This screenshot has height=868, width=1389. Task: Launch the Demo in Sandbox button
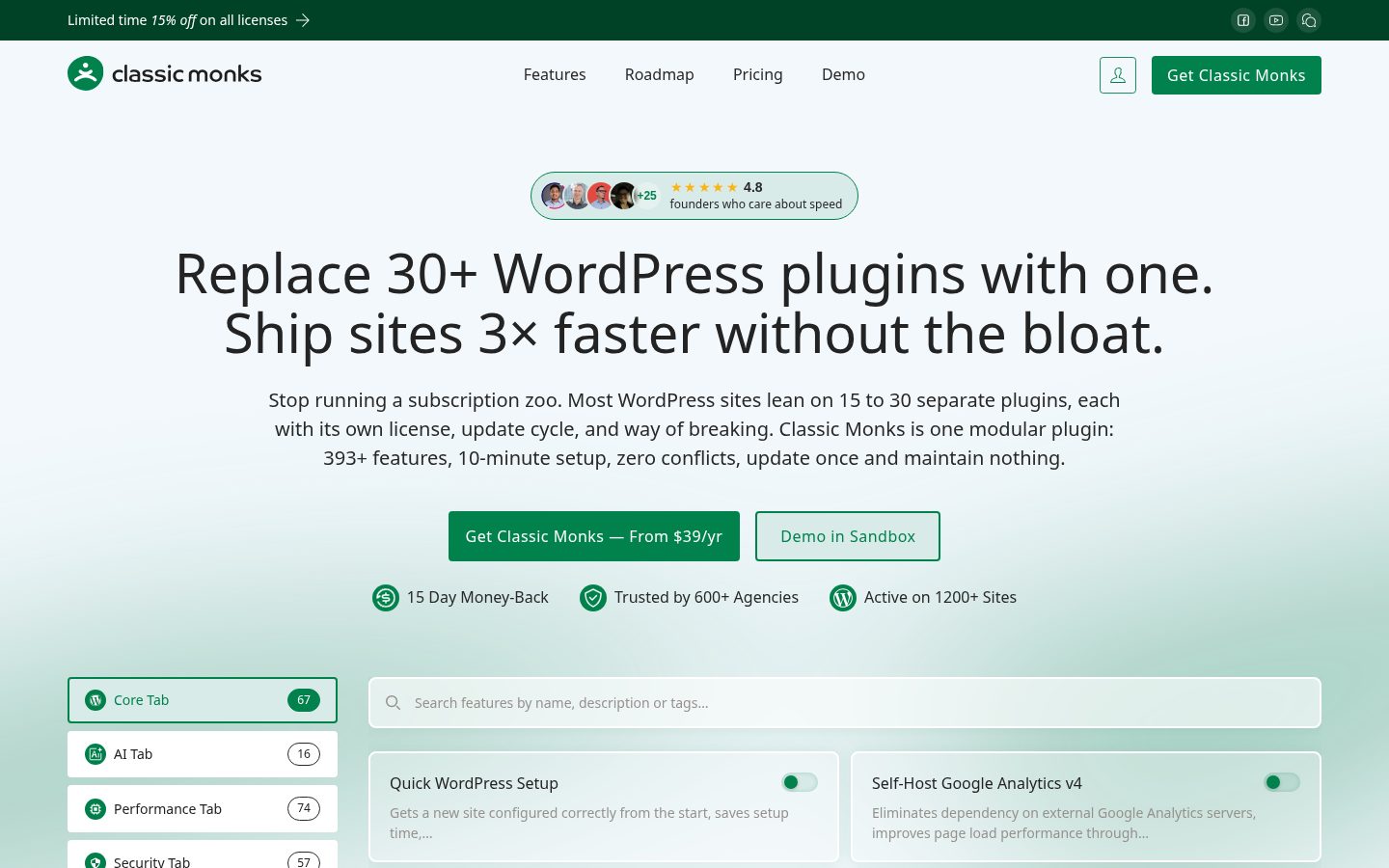[x=848, y=536]
